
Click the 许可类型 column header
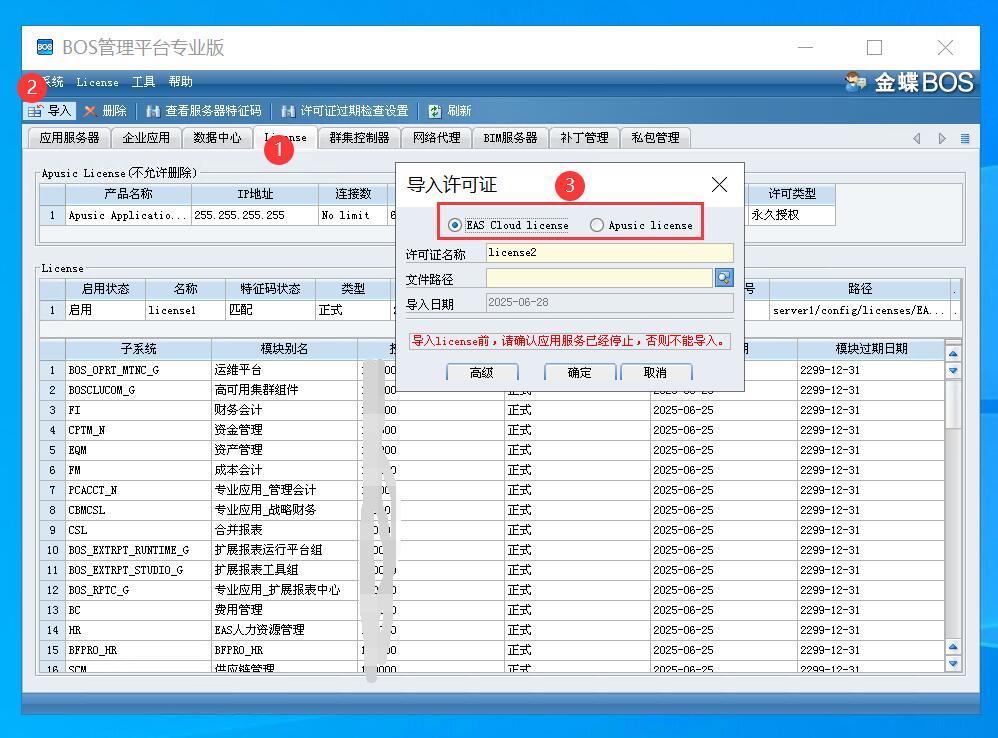coord(792,193)
